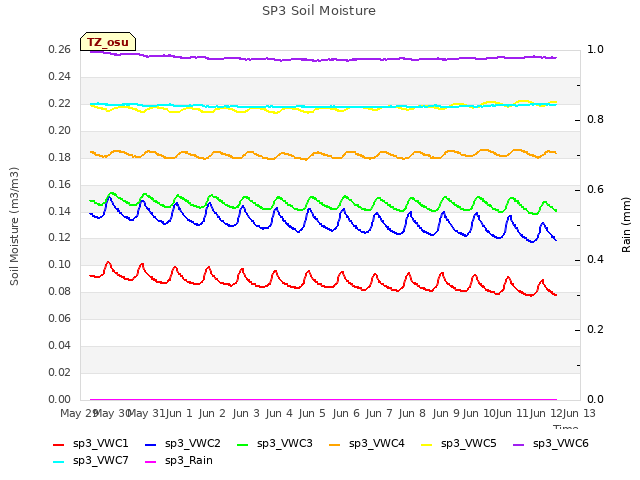The image size is (640, 480).
Task: Select sp3_VWC6 legend label
Action: click(560, 444)
